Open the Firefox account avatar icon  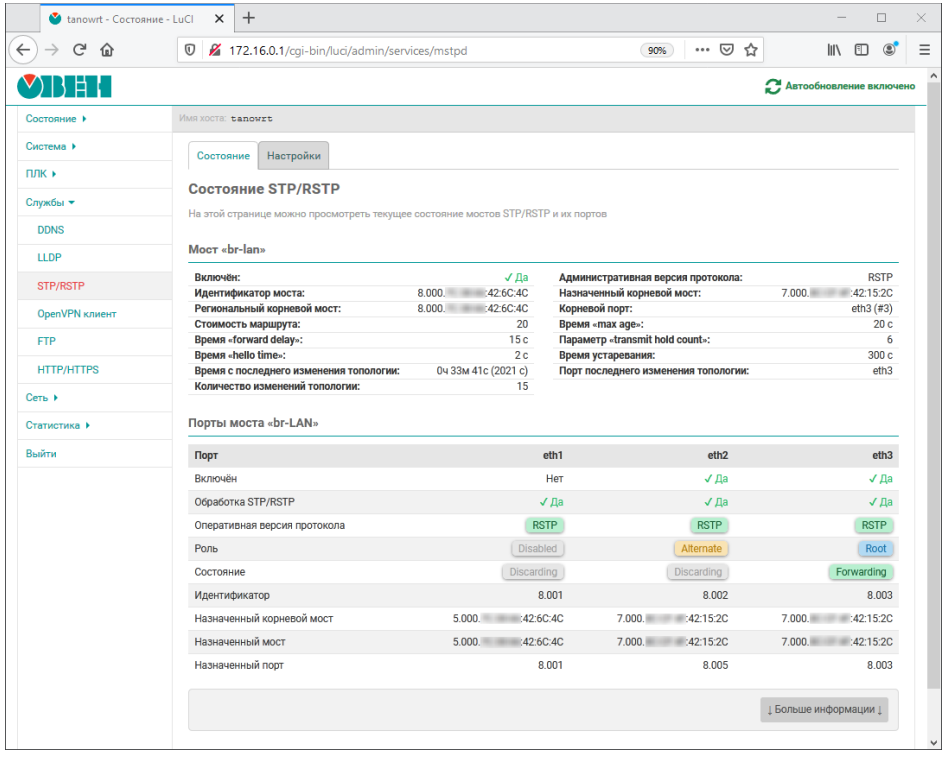[x=889, y=50]
